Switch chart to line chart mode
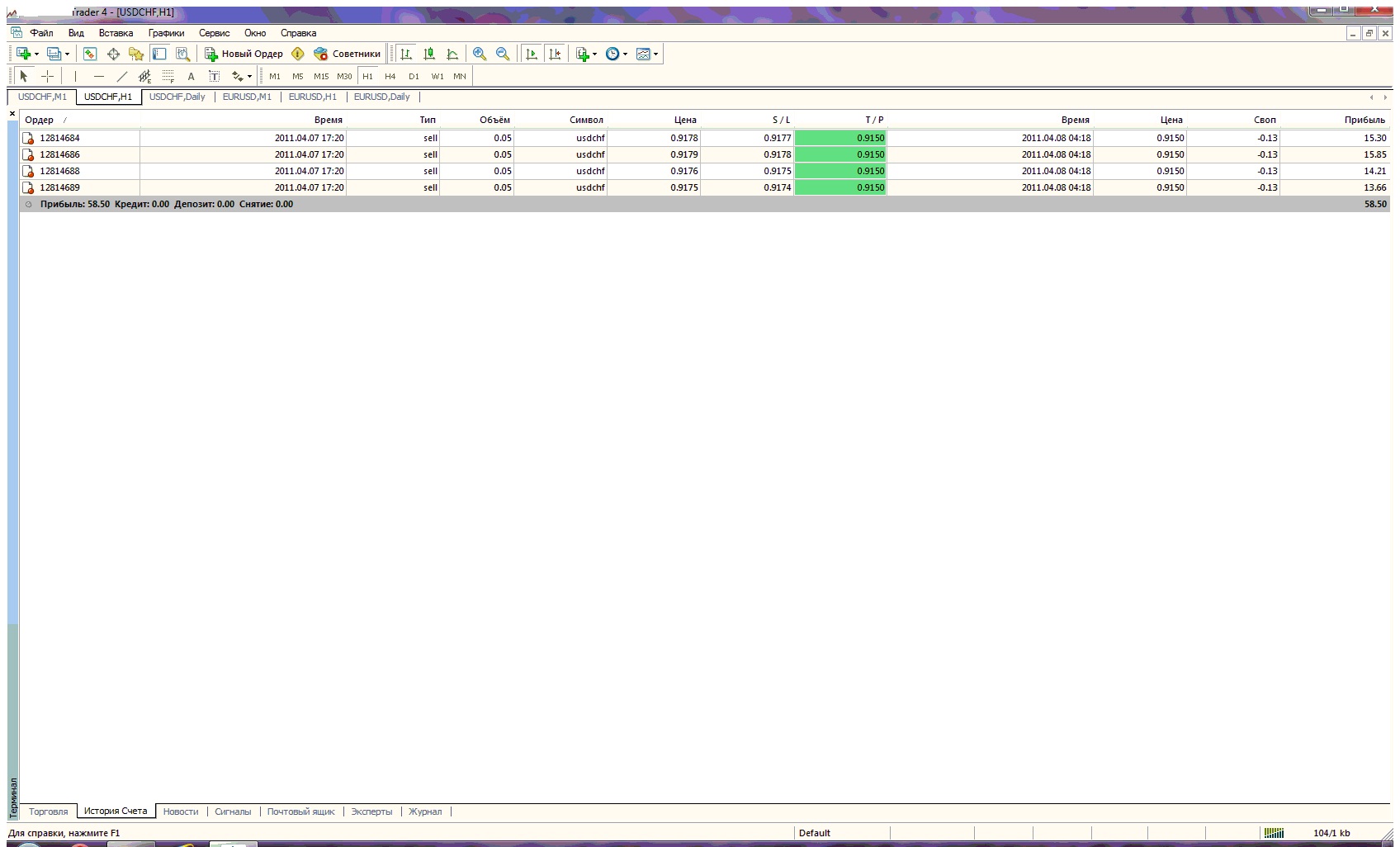1400x847 pixels. pos(452,54)
